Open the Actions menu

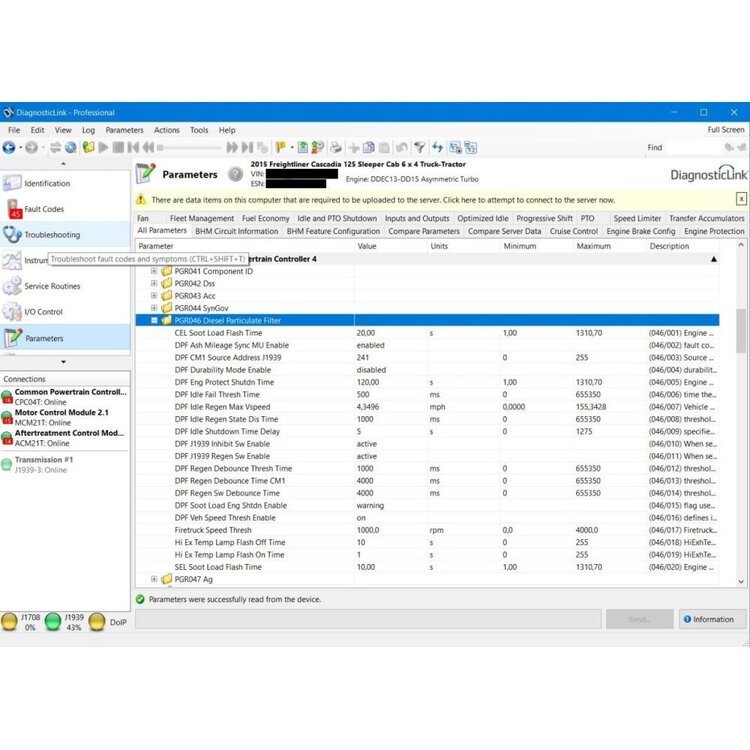pyautogui.click(x=167, y=130)
